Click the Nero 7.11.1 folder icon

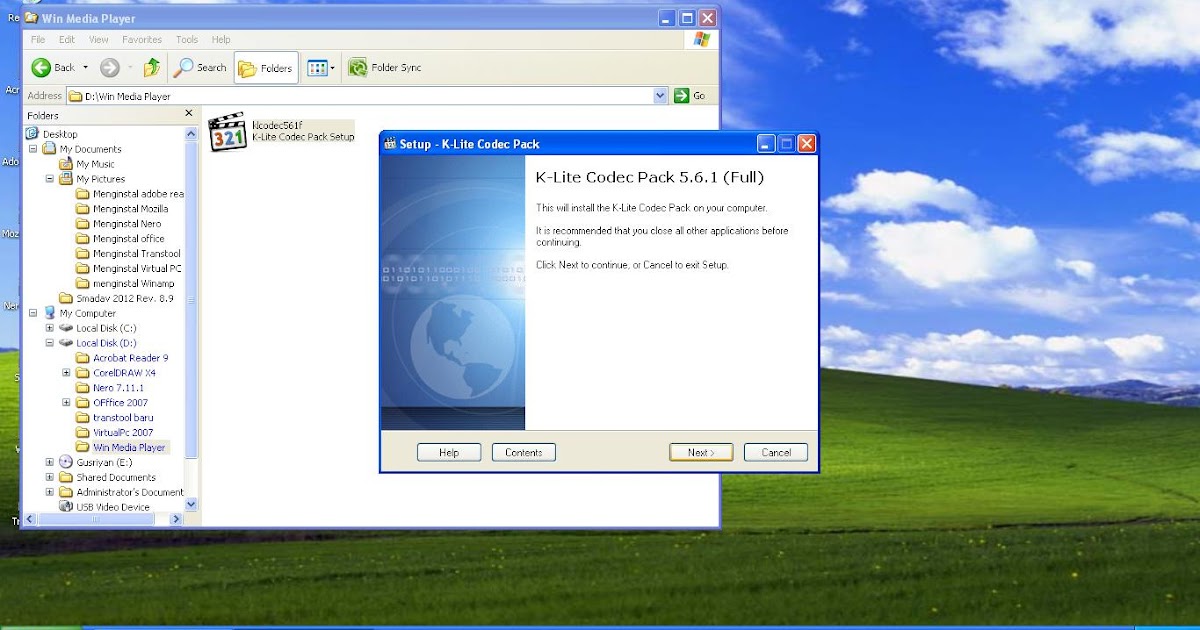83,388
